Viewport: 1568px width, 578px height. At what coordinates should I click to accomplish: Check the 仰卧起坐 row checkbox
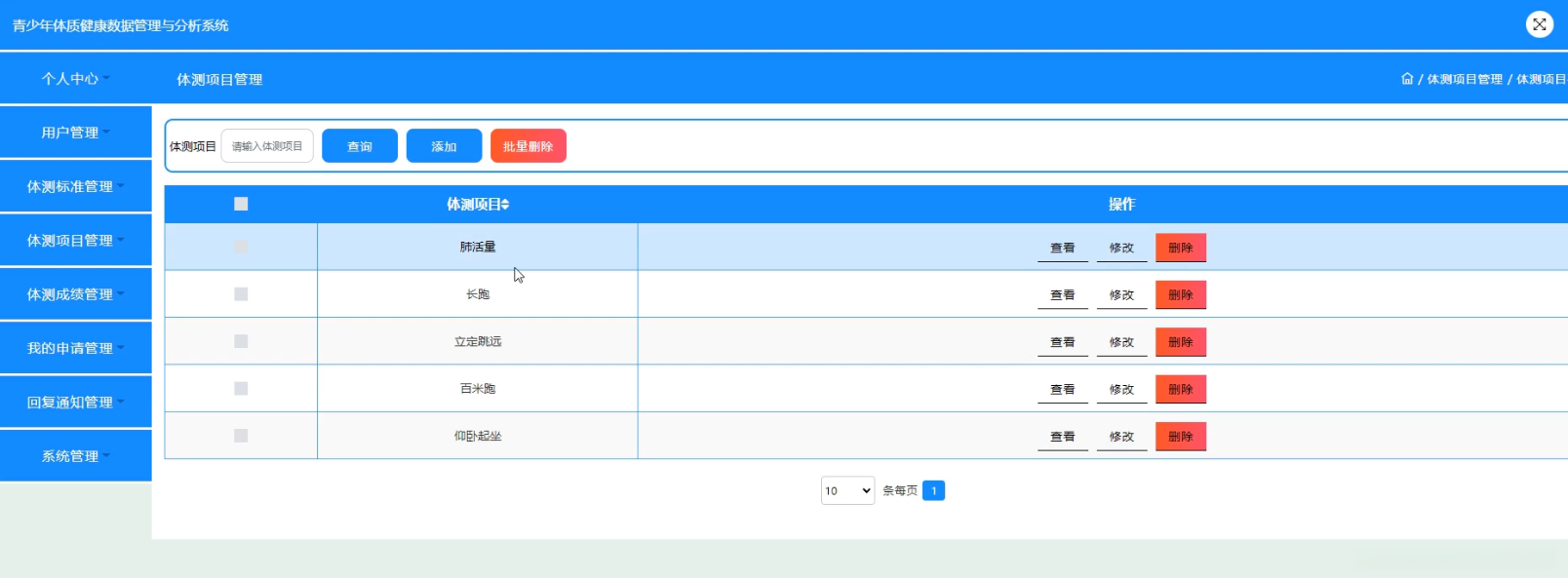241,436
